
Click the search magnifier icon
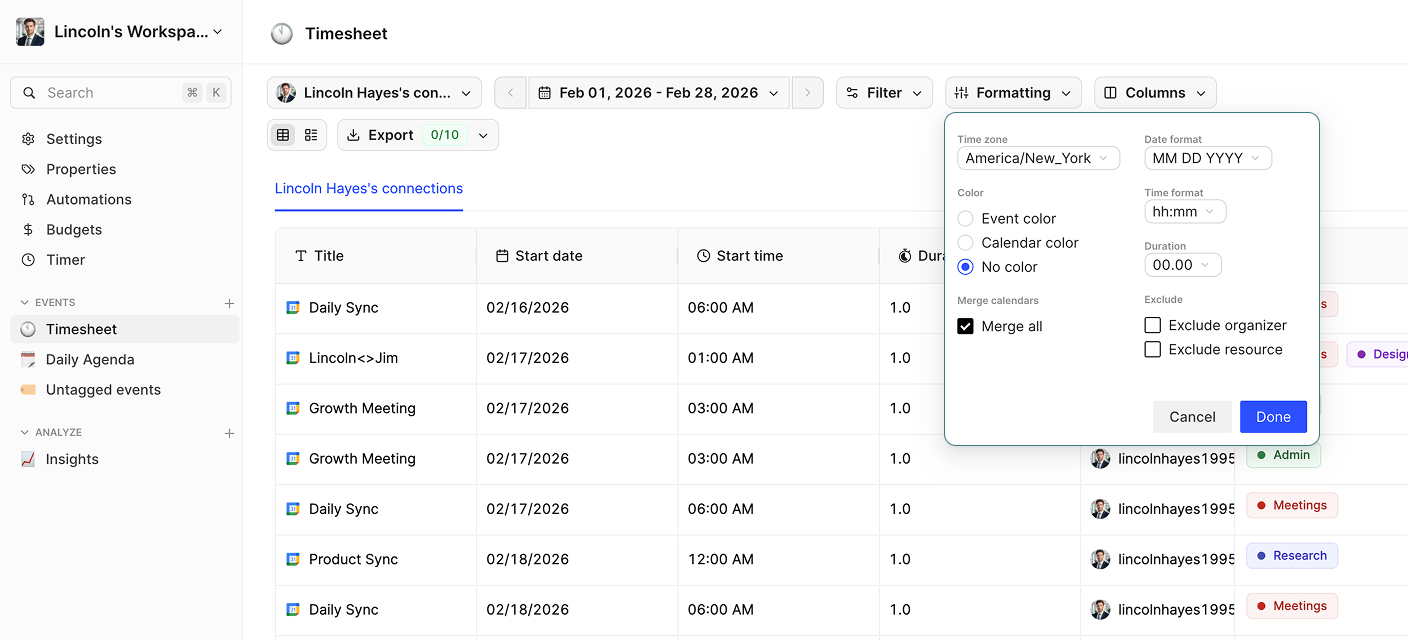pyautogui.click(x=29, y=93)
